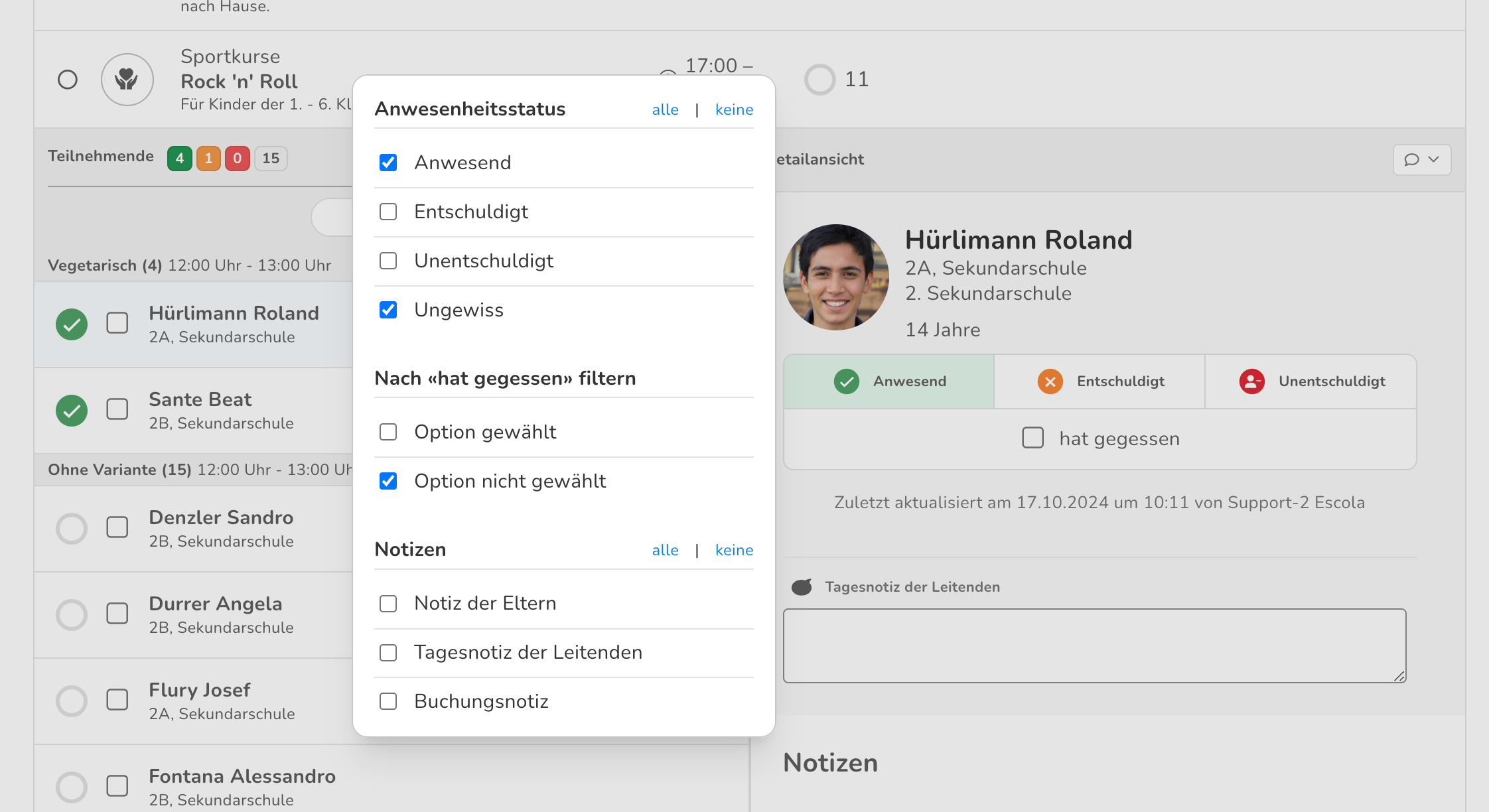The width and height of the screenshot is (1489, 812).
Task: Select the Rock 'n' Roll course radio button
Action: click(68, 80)
